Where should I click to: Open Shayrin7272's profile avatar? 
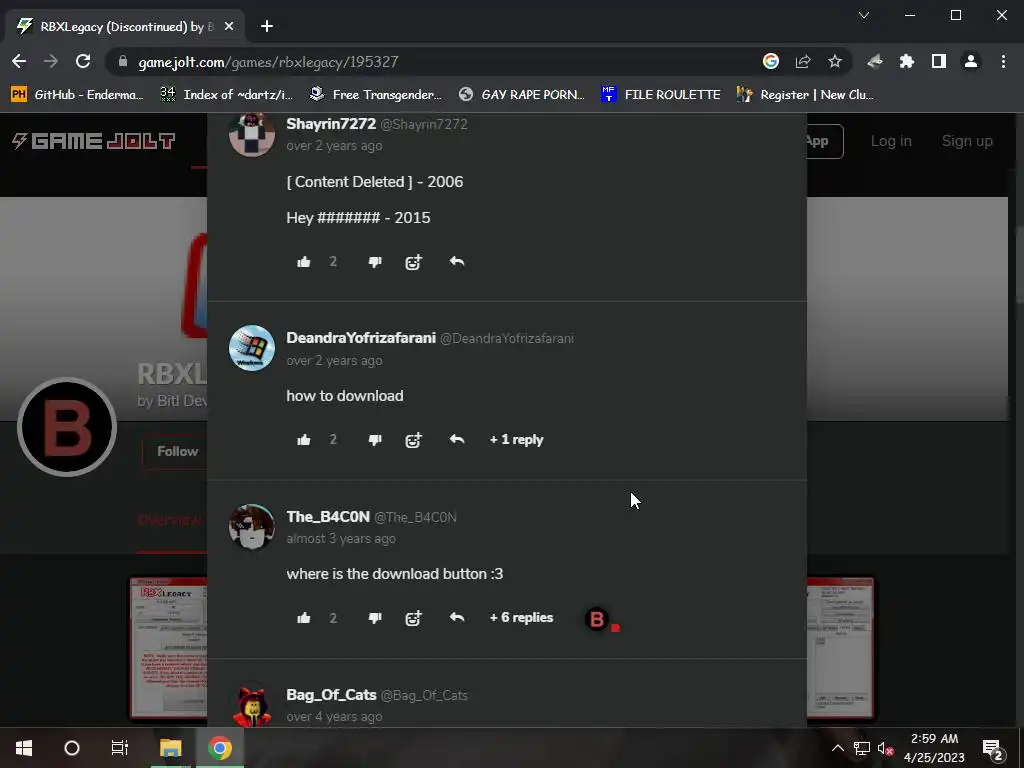pos(251,134)
